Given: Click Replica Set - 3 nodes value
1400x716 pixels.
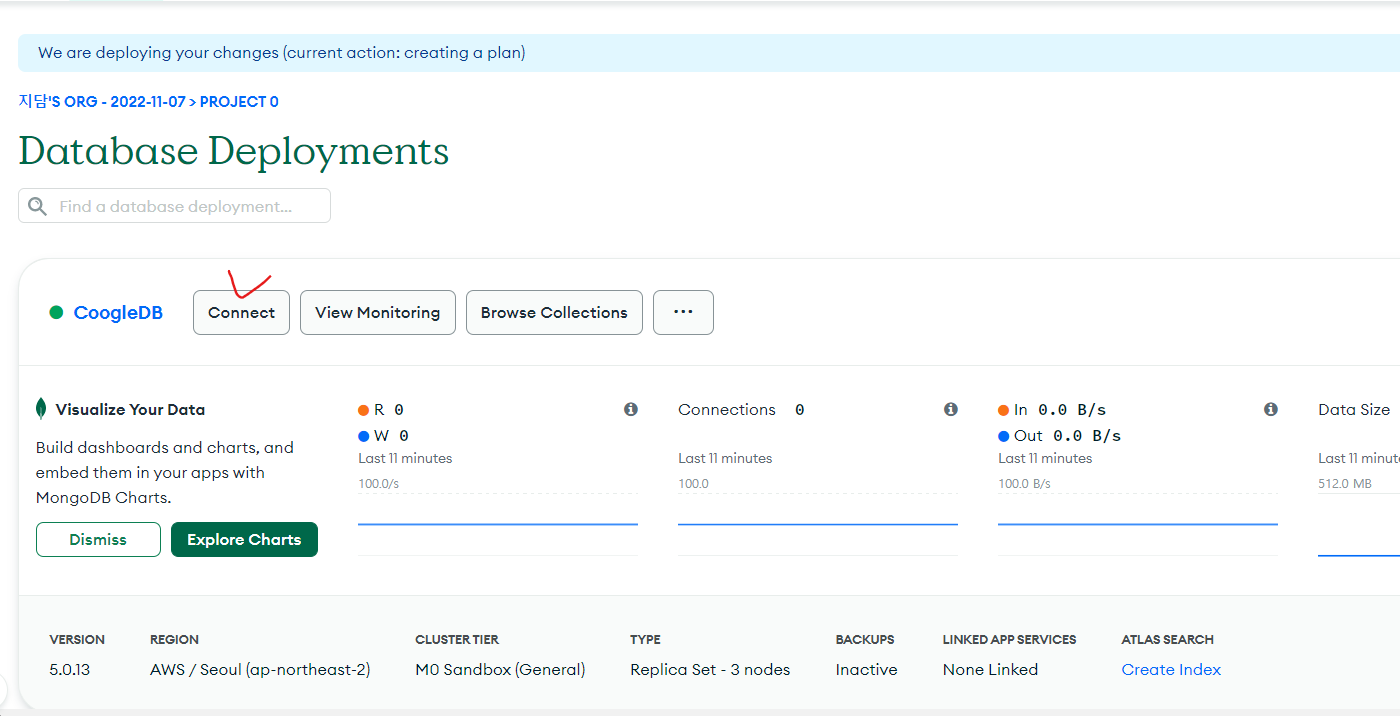Looking at the screenshot, I should pos(710,669).
